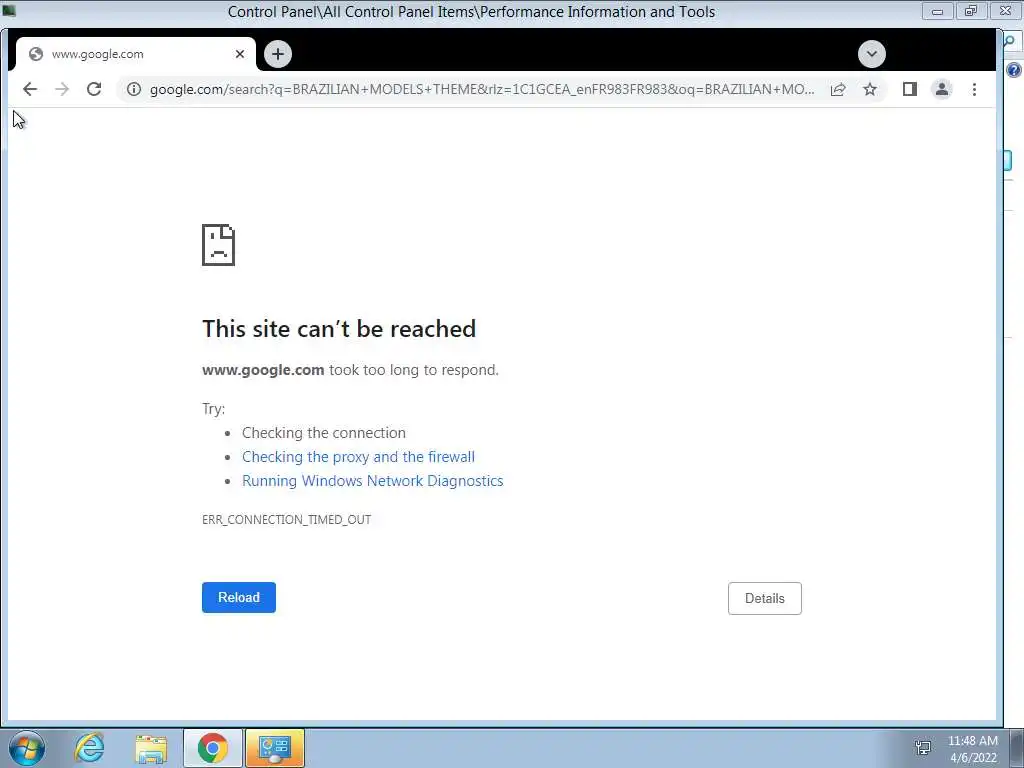Switch to Chrome in taskbar
Image resolution: width=1024 pixels, height=768 pixels.
tap(212, 748)
